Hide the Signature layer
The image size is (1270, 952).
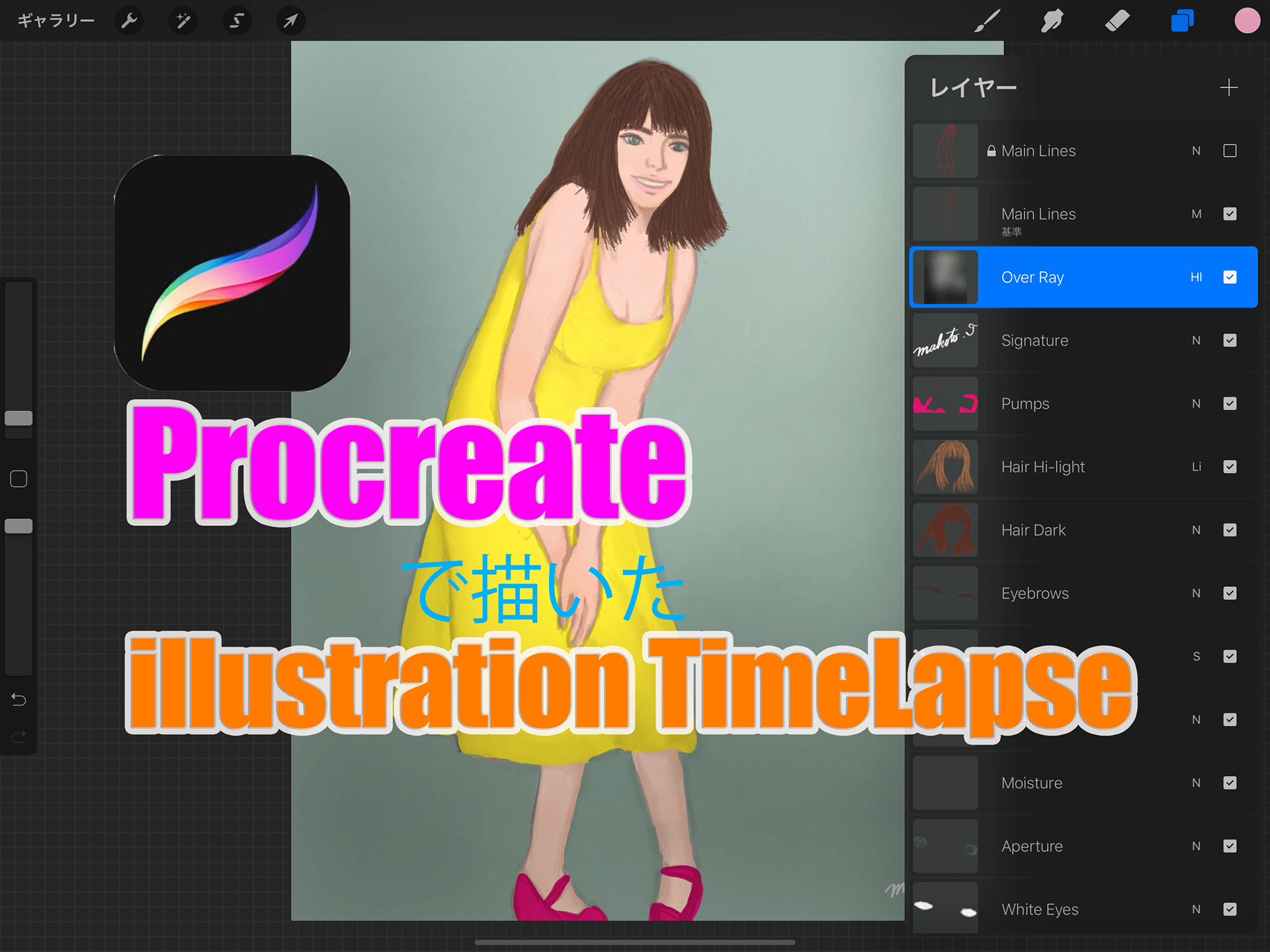pyautogui.click(x=1230, y=340)
